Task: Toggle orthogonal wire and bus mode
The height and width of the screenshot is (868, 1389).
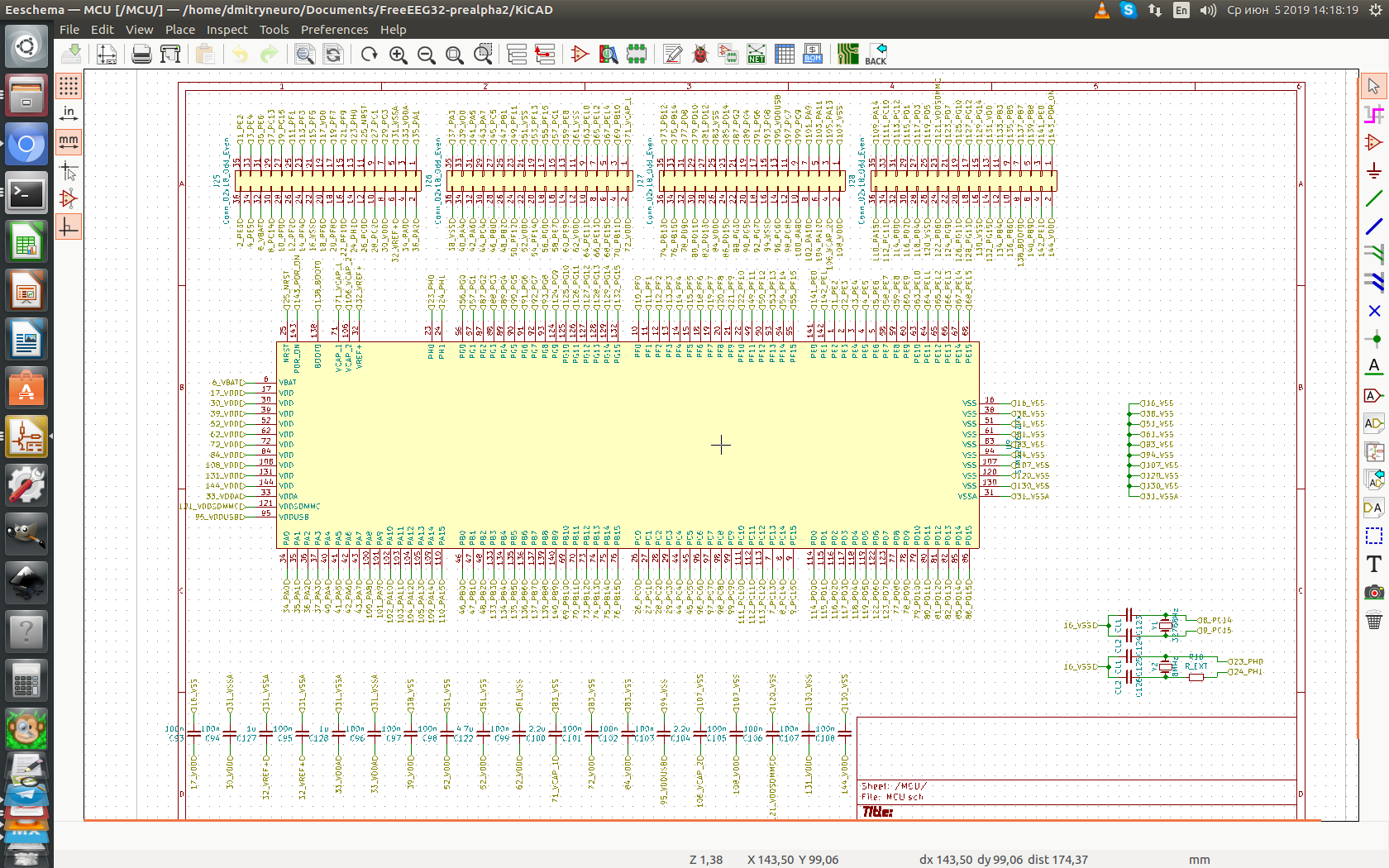Action: click(69, 227)
